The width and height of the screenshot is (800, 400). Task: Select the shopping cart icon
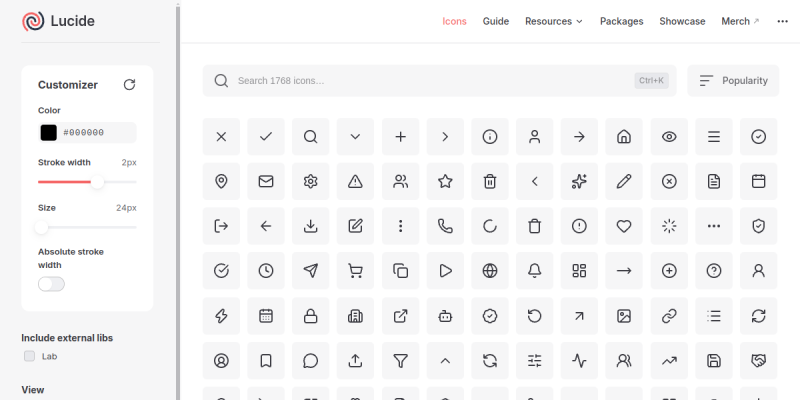(x=355, y=270)
